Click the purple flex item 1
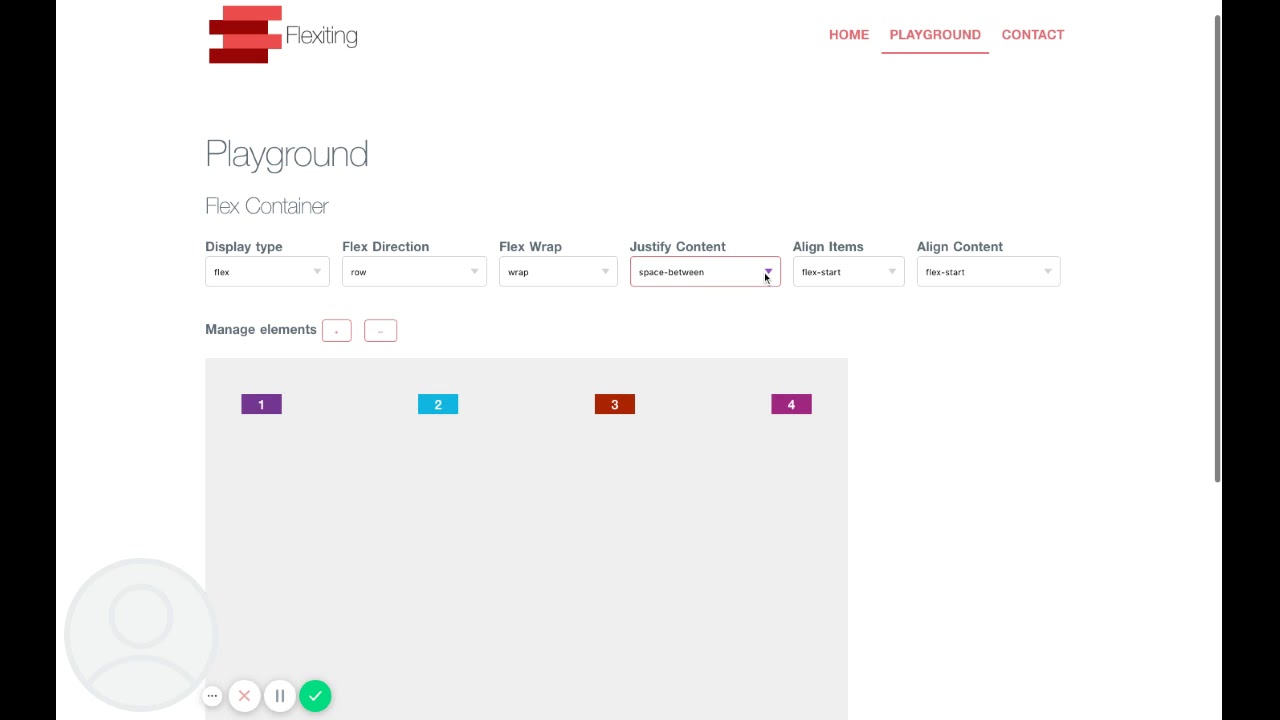The width and height of the screenshot is (1280, 720). 262,404
